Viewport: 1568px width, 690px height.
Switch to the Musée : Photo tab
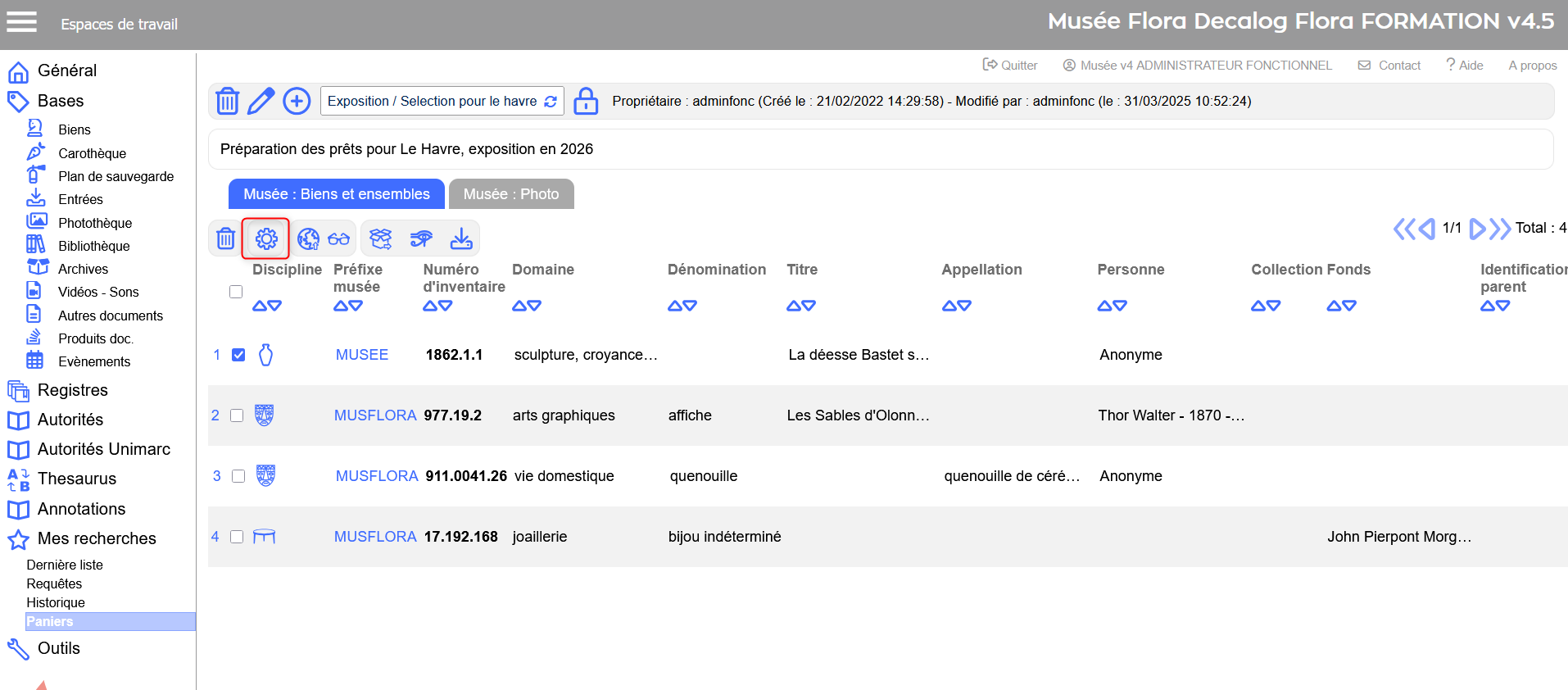coord(510,194)
